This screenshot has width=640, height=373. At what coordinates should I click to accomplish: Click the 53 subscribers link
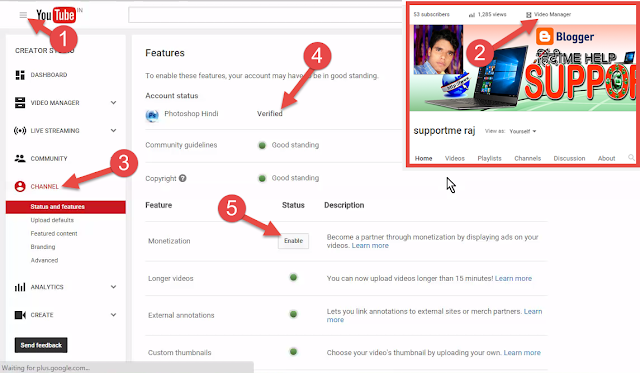coord(431,15)
